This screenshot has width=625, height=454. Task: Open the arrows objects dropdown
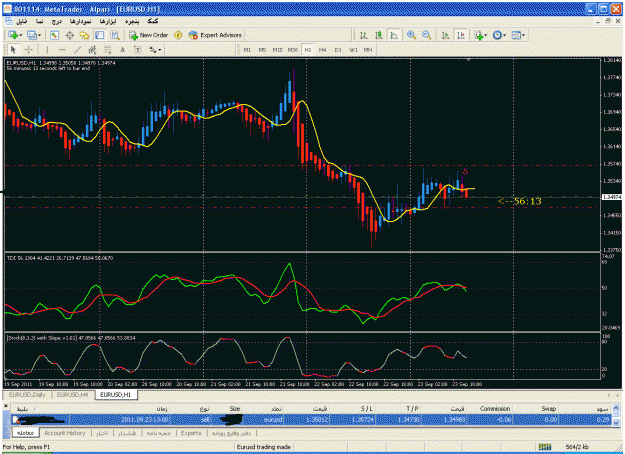(x=155, y=50)
